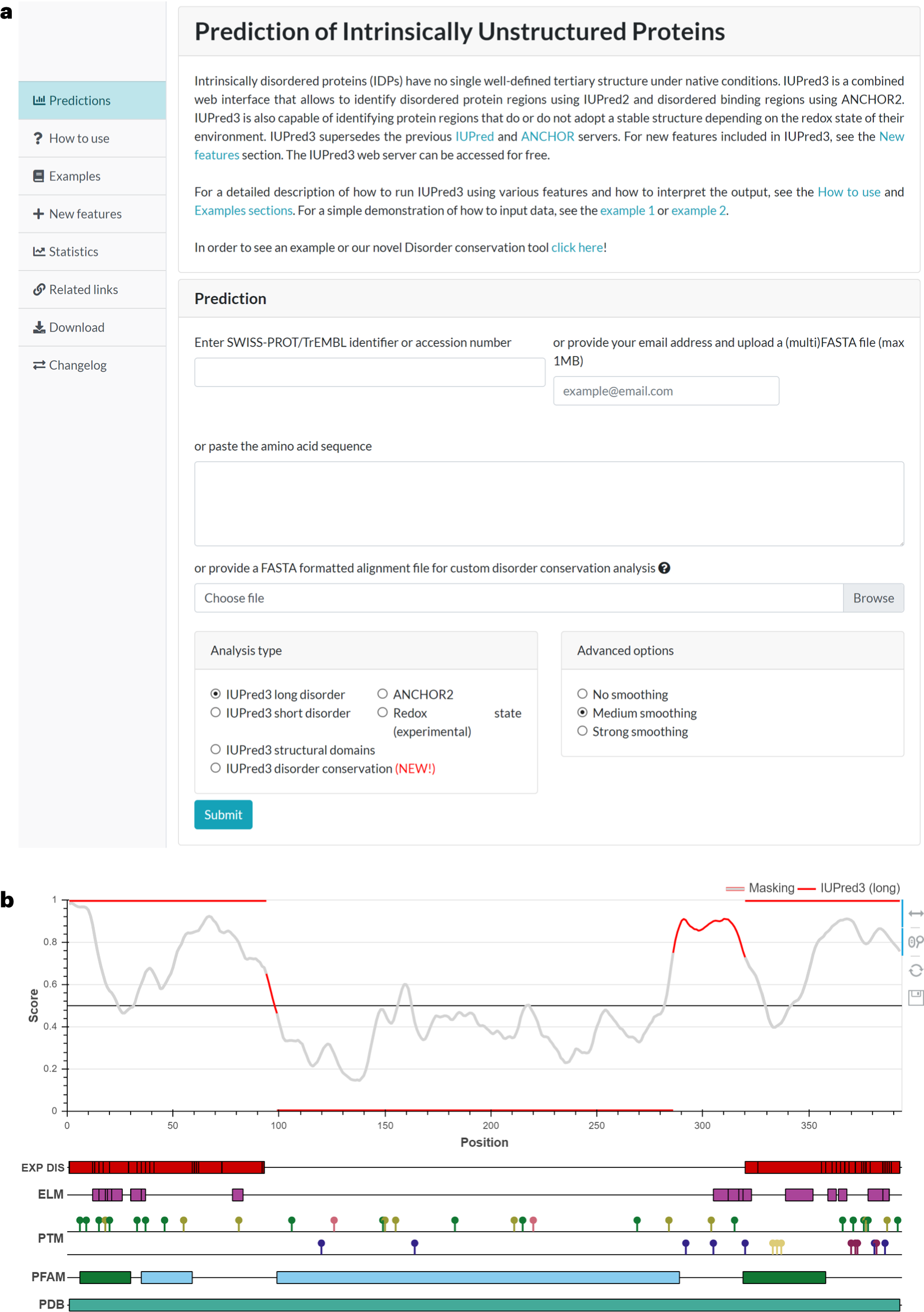Click the left green PFAM domain bar
924x1312 pixels.
point(105,1277)
